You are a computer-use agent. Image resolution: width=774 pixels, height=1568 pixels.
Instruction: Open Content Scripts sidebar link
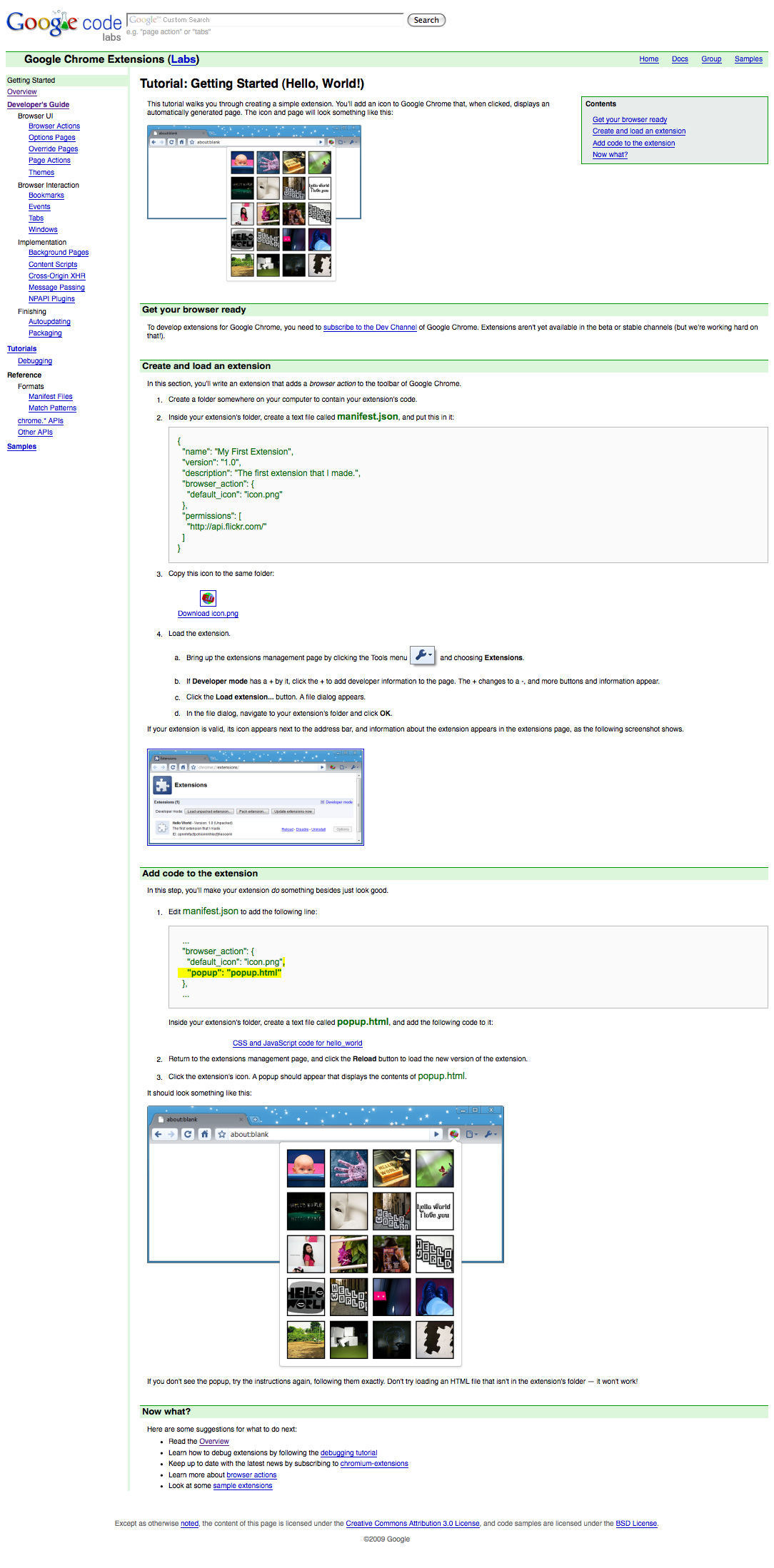[53, 265]
